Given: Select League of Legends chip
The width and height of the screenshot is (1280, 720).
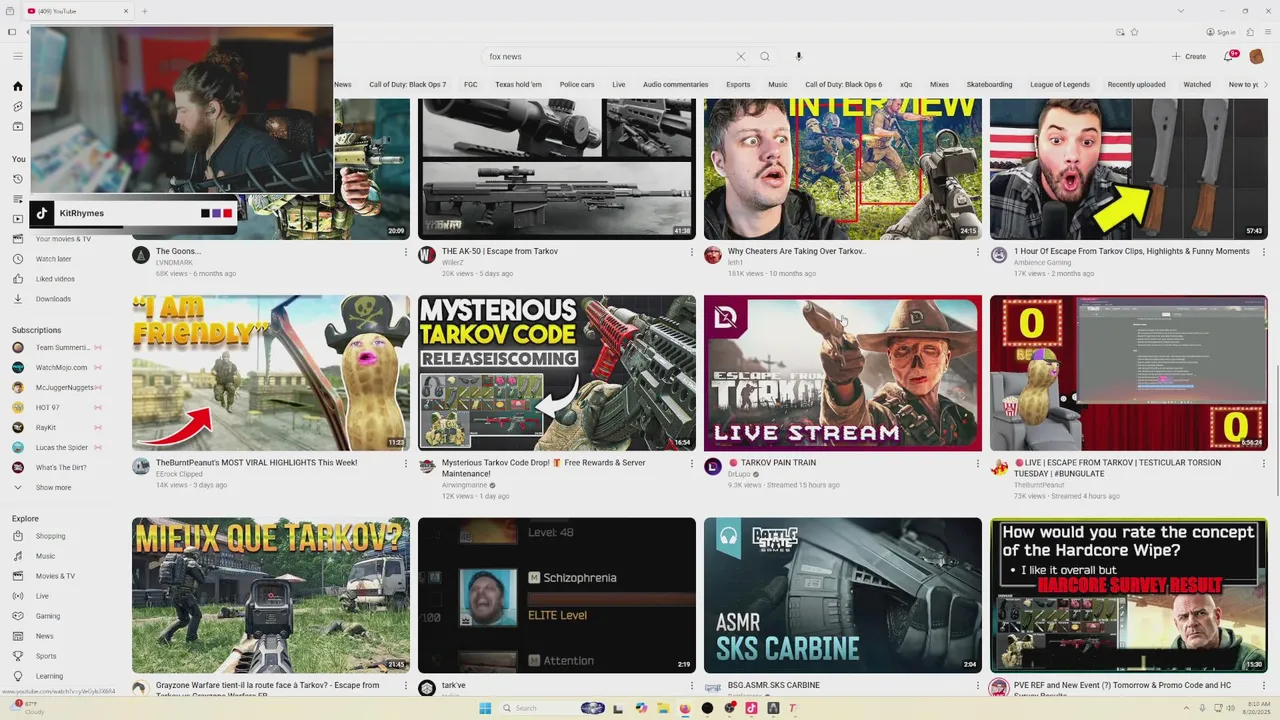Looking at the screenshot, I should click(1060, 85).
